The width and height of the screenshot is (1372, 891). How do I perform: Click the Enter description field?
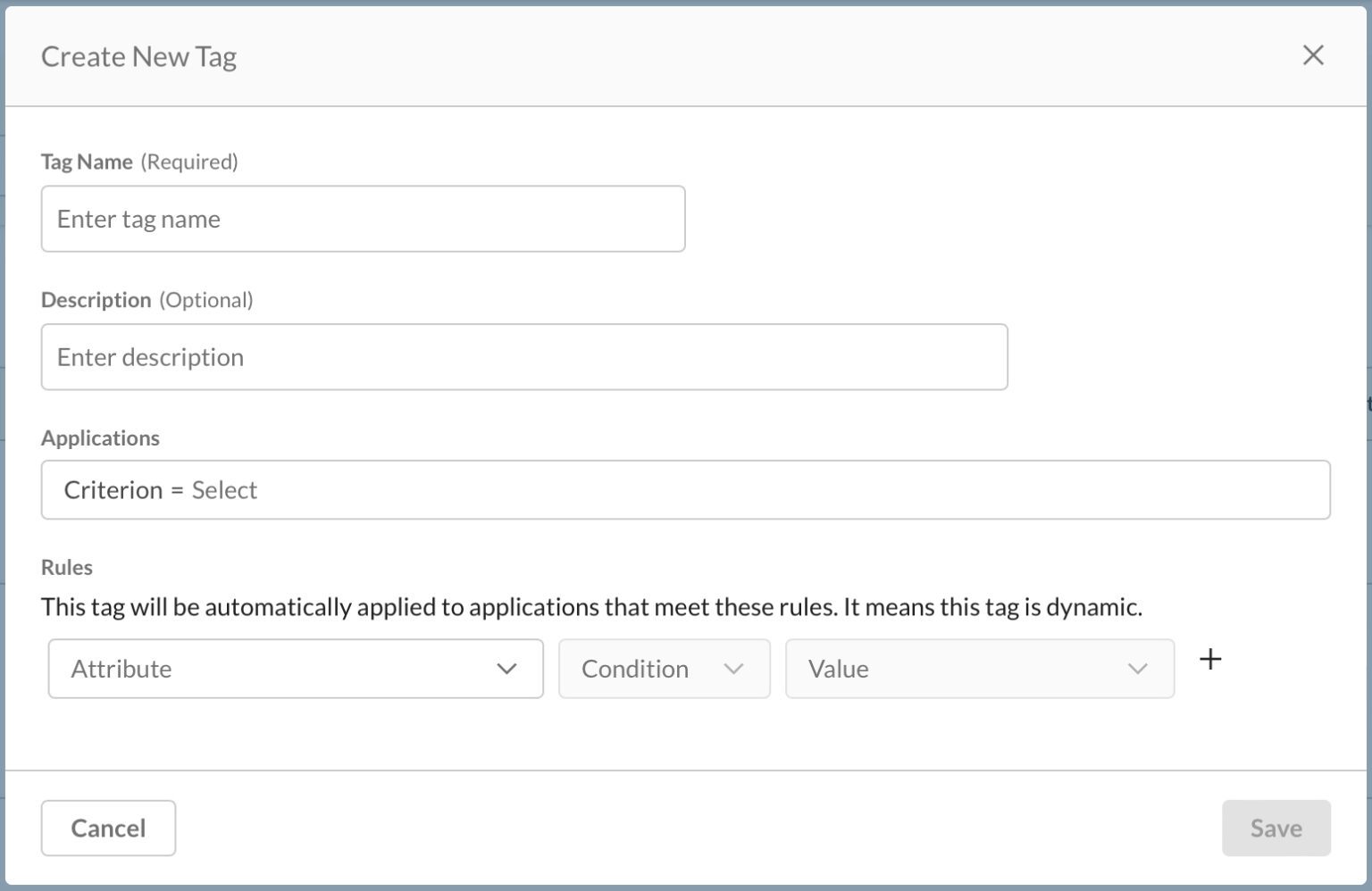point(524,356)
